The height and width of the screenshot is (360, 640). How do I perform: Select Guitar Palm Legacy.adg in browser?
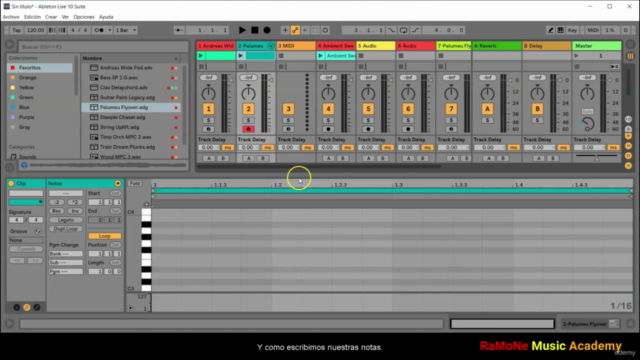pos(127,98)
